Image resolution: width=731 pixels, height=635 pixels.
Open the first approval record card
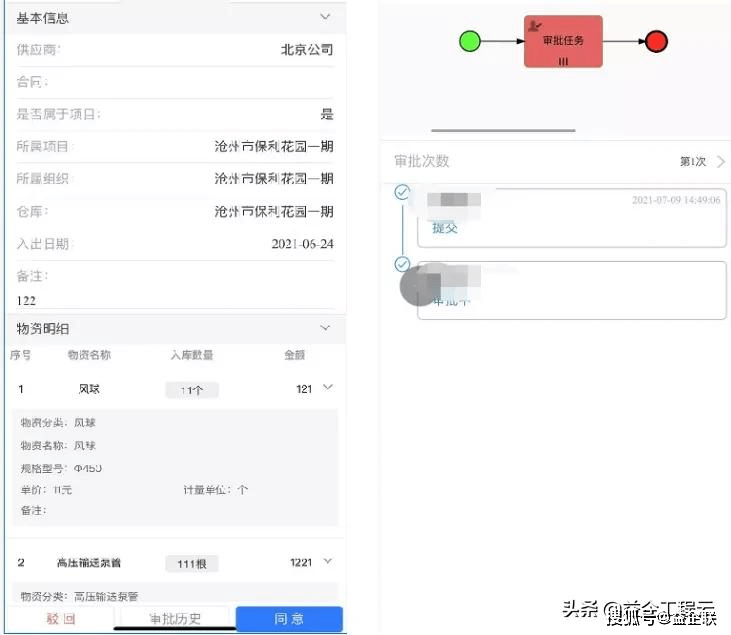coord(571,217)
